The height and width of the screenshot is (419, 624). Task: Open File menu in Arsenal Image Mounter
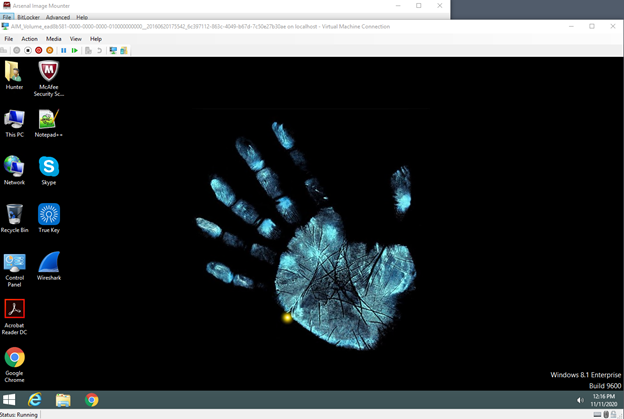pos(7,17)
